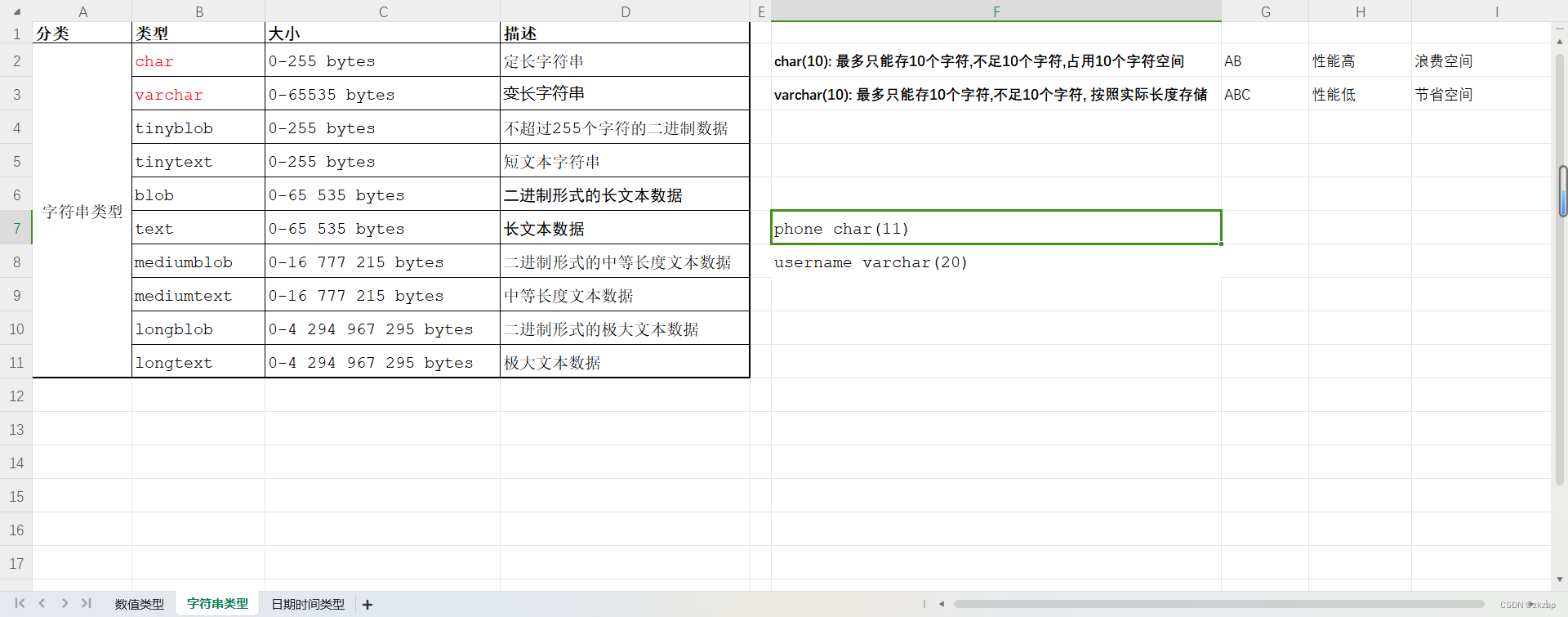Select 不超过255个字符的二进制数据 cell
1568x617 pixels.
pyautogui.click(x=625, y=127)
